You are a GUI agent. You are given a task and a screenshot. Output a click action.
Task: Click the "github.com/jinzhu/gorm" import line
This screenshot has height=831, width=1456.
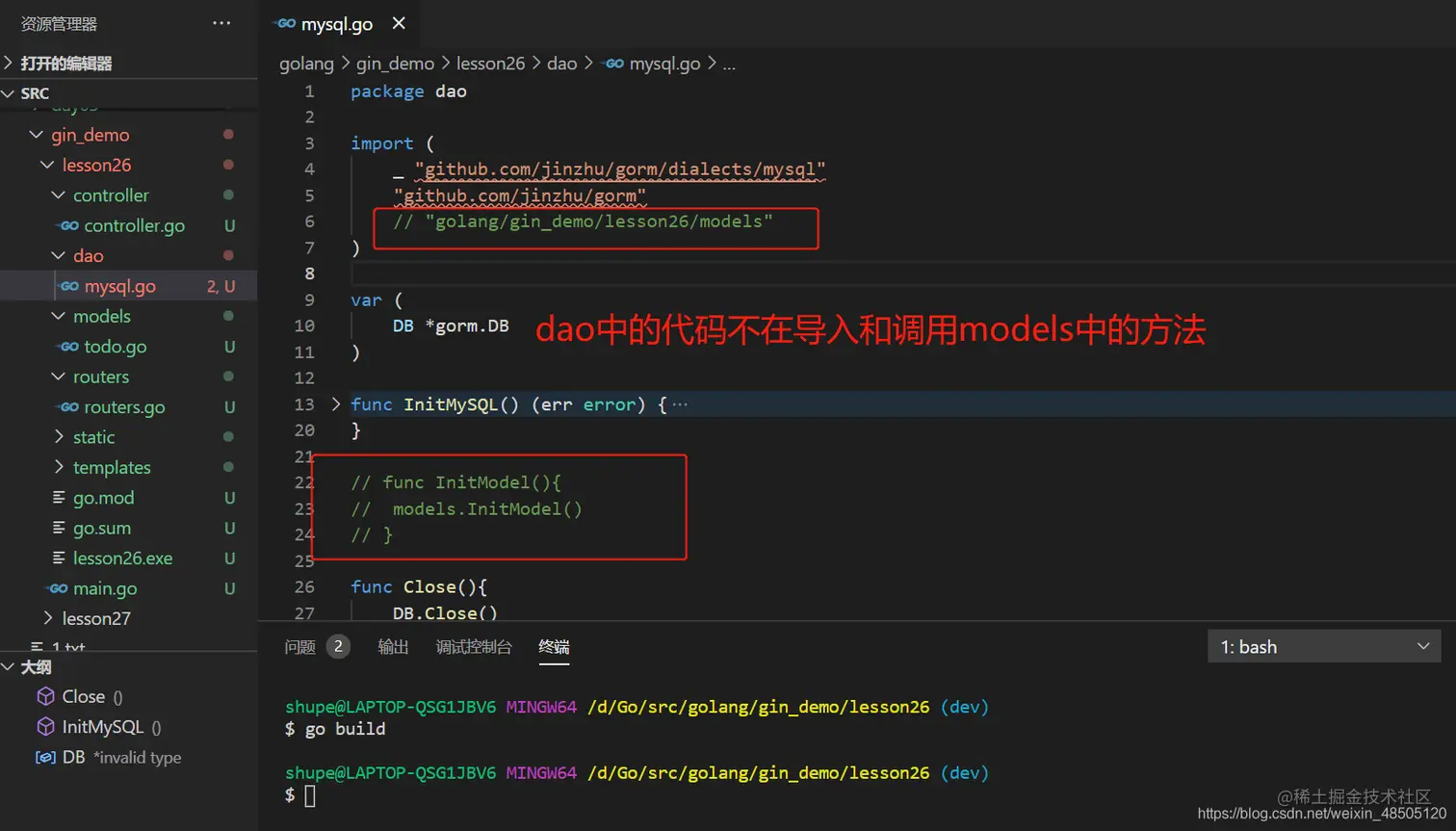pos(520,195)
